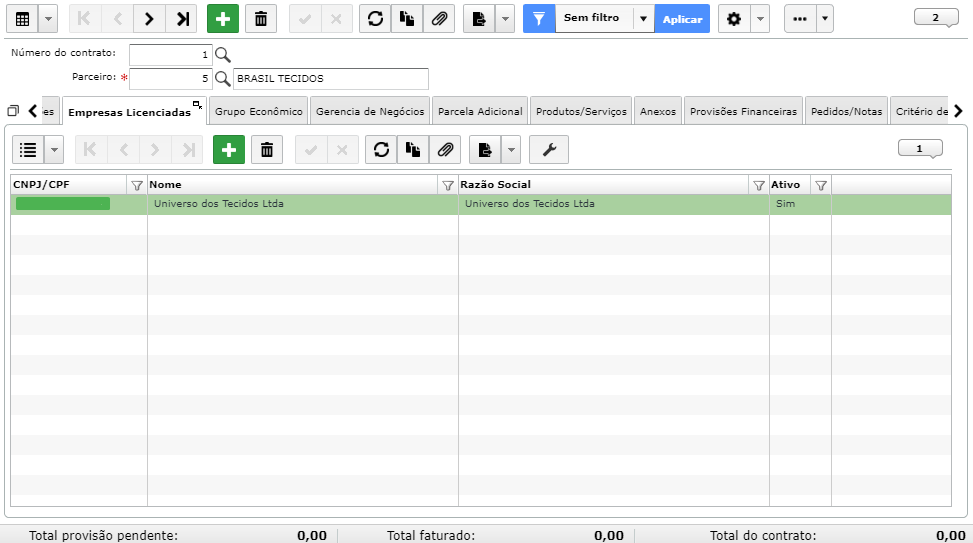The height and width of the screenshot is (543, 973).
Task: Click the Aplicar button
Action: pos(682,19)
